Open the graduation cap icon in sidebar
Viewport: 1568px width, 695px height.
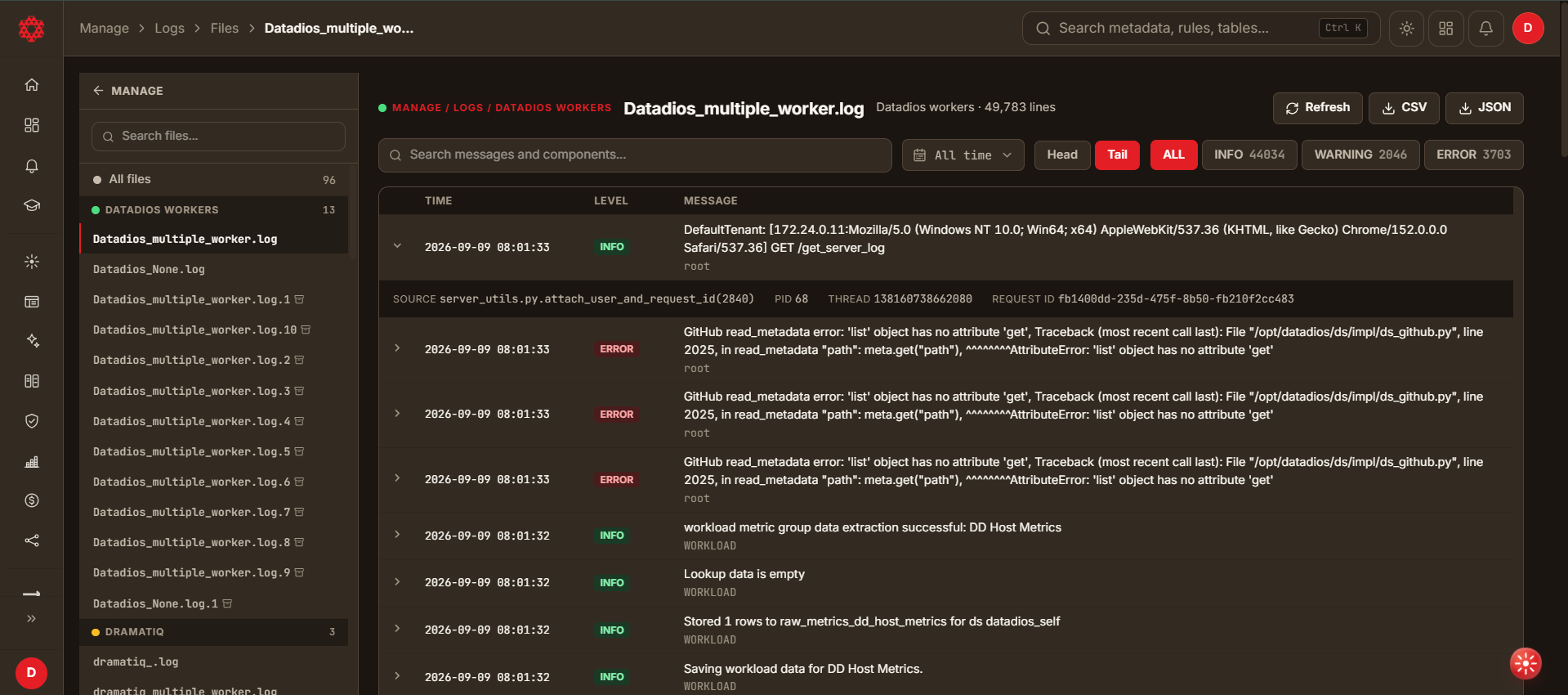pyautogui.click(x=32, y=205)
